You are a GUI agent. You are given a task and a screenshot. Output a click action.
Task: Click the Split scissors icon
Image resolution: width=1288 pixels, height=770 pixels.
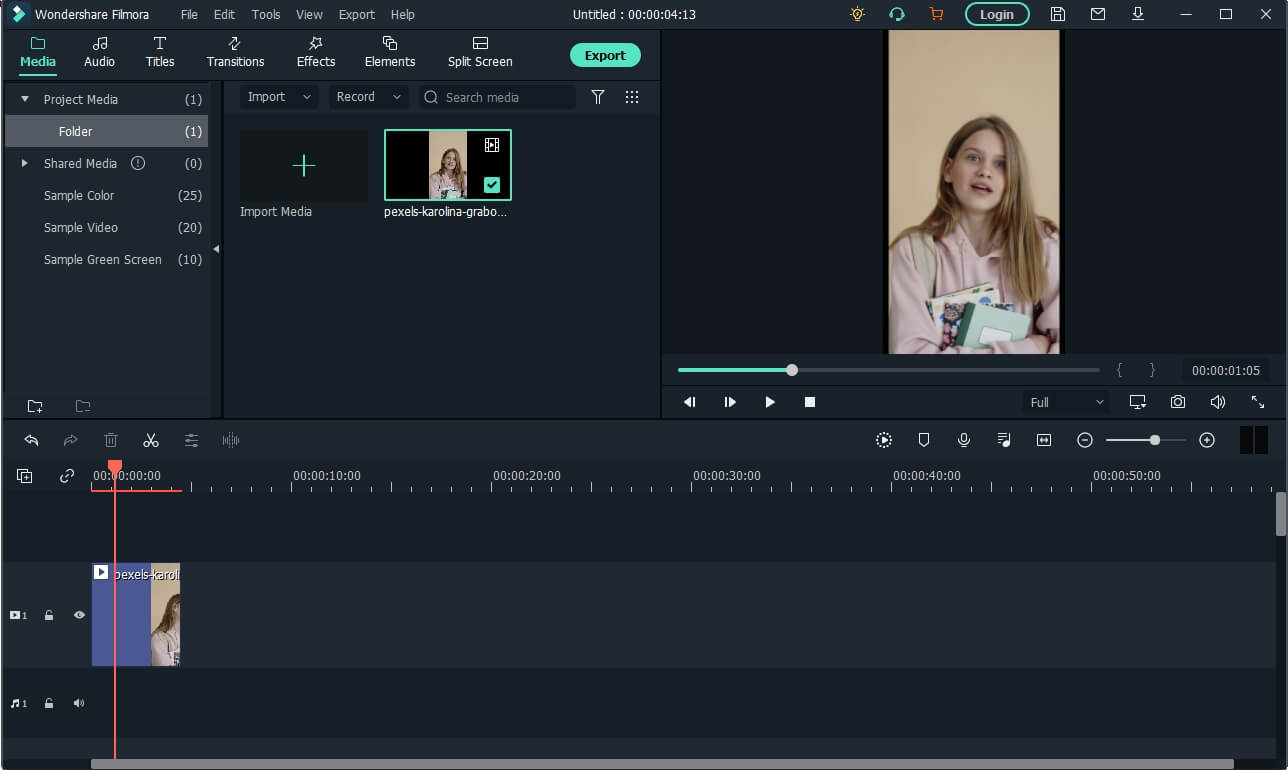151,440
